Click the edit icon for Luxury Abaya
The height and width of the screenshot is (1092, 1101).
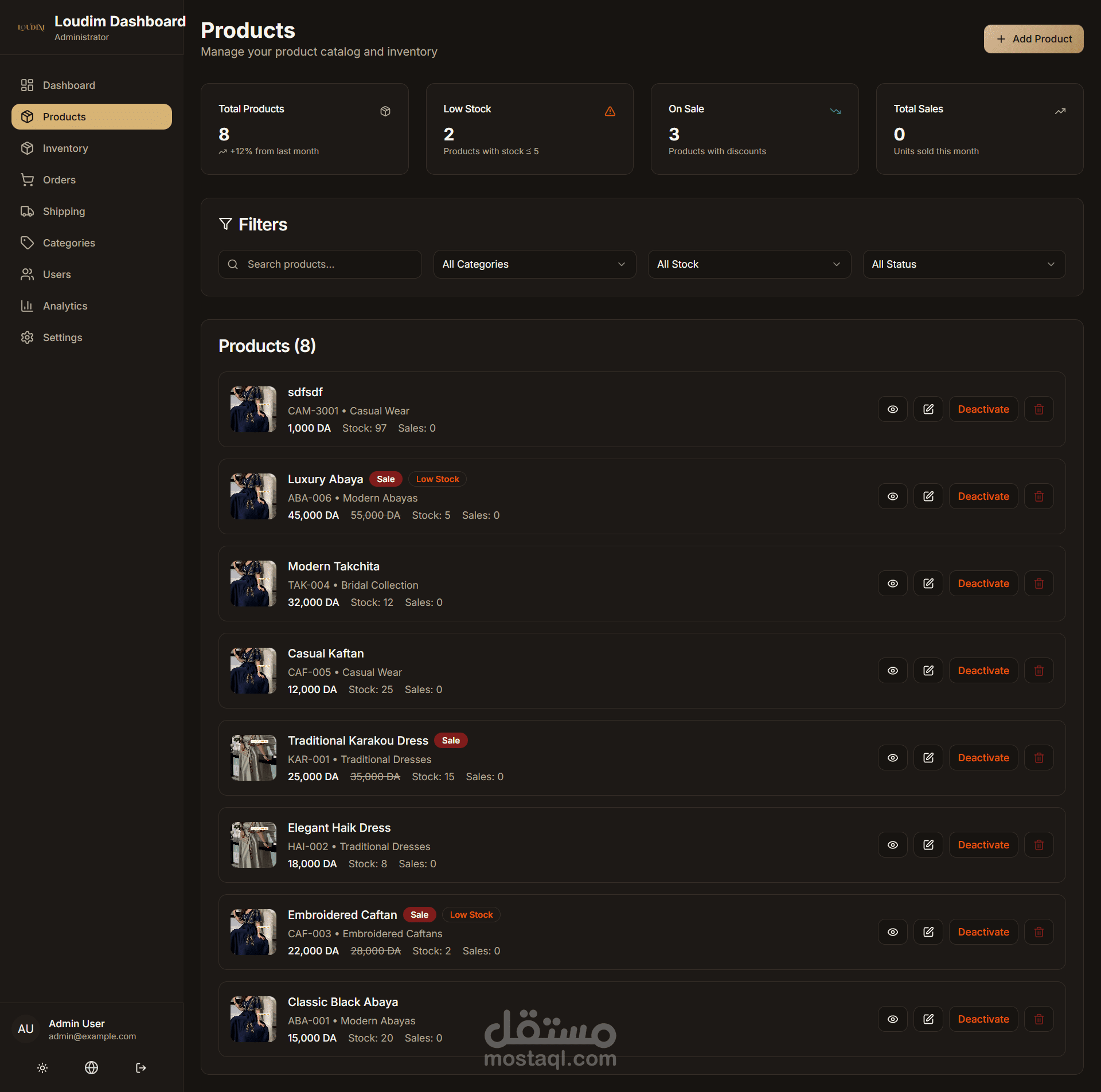pos(928,496)
